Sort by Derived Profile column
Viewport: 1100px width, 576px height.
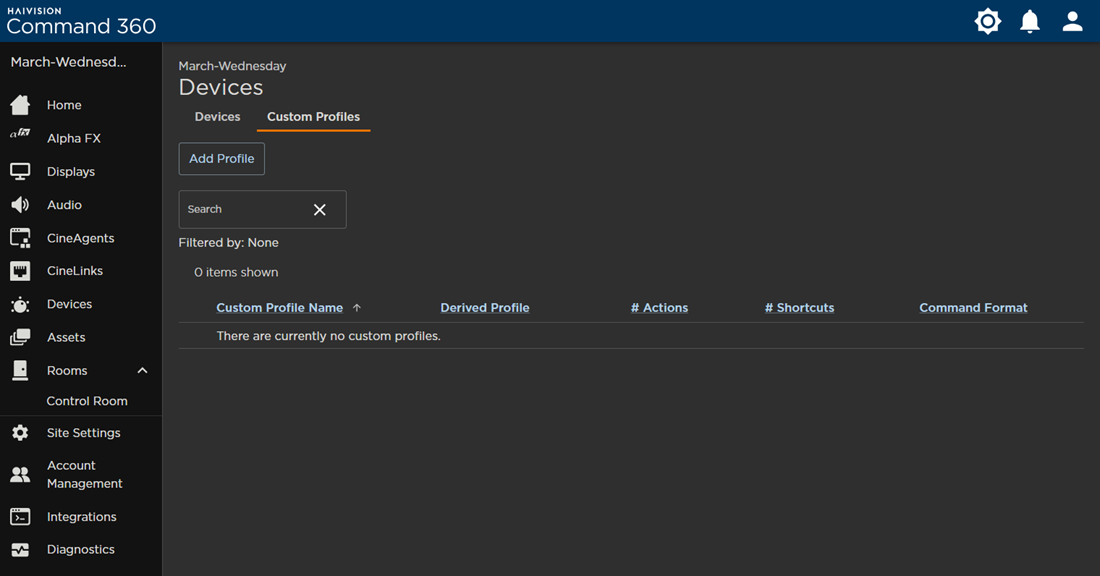click(485, 308)
